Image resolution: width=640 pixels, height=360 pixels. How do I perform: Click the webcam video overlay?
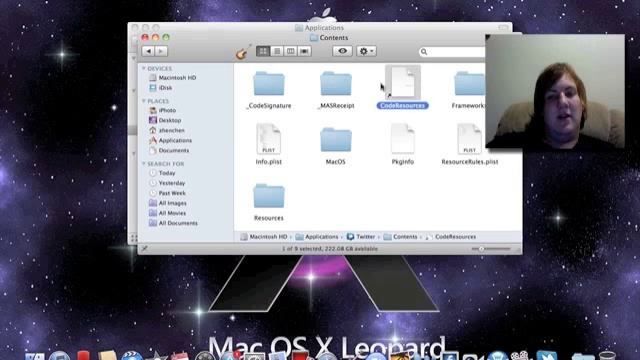[555, 91]
